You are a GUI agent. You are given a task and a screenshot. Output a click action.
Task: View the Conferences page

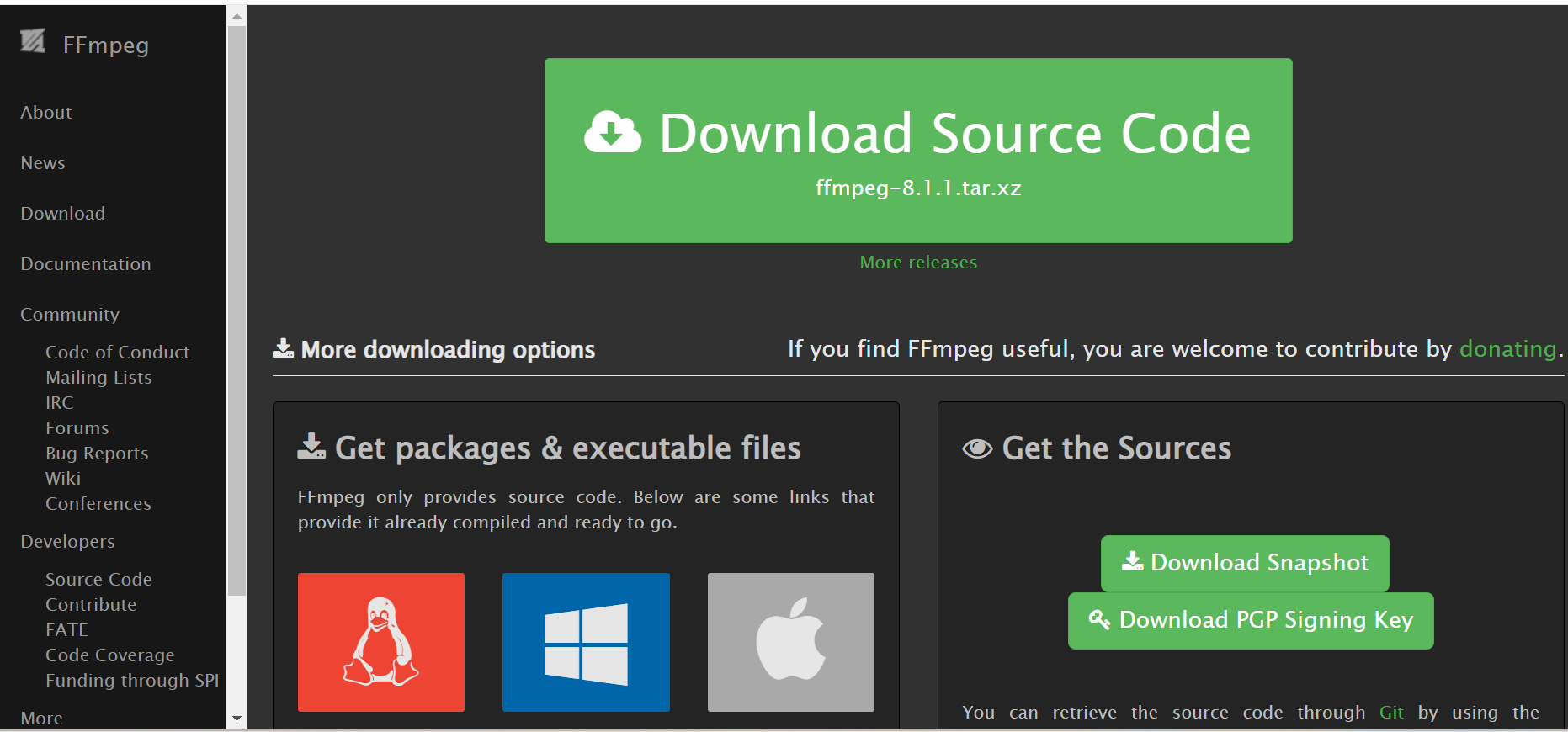98,504
